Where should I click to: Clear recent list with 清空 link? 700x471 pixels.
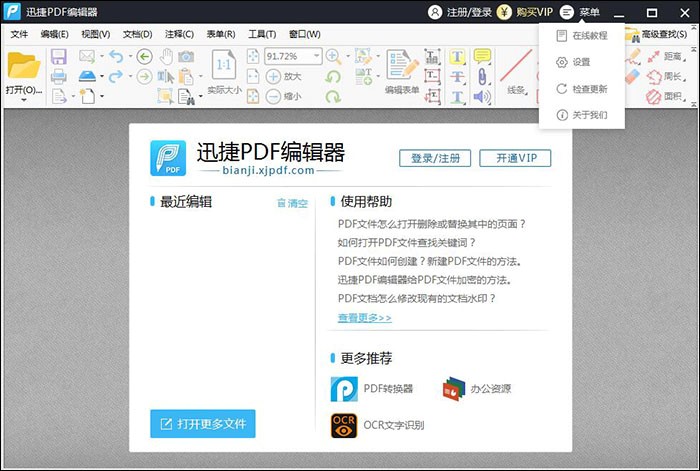293,203
